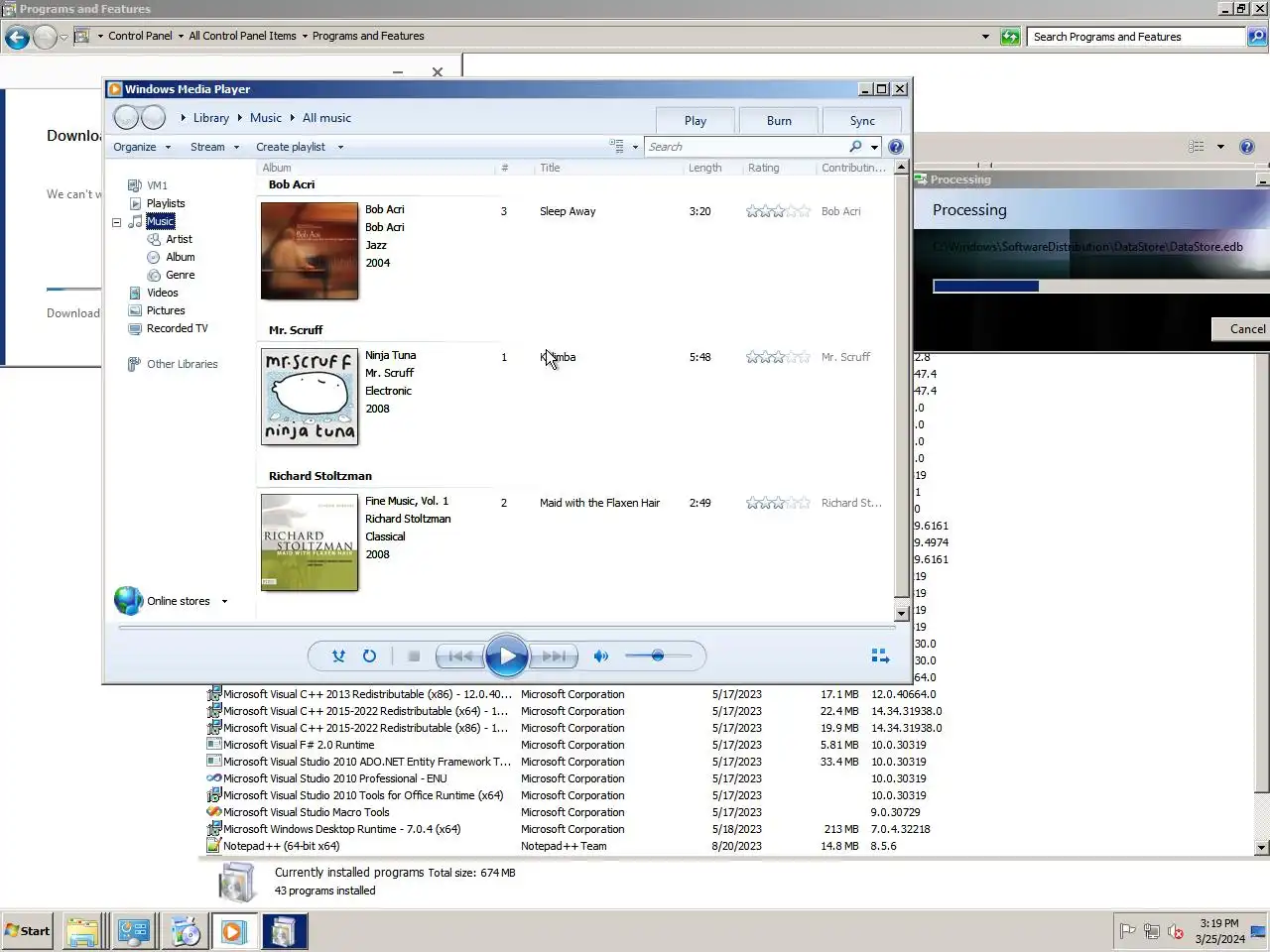Open Programs and Features help icon
1270x952 pixels.
(x=1247, y=147)
